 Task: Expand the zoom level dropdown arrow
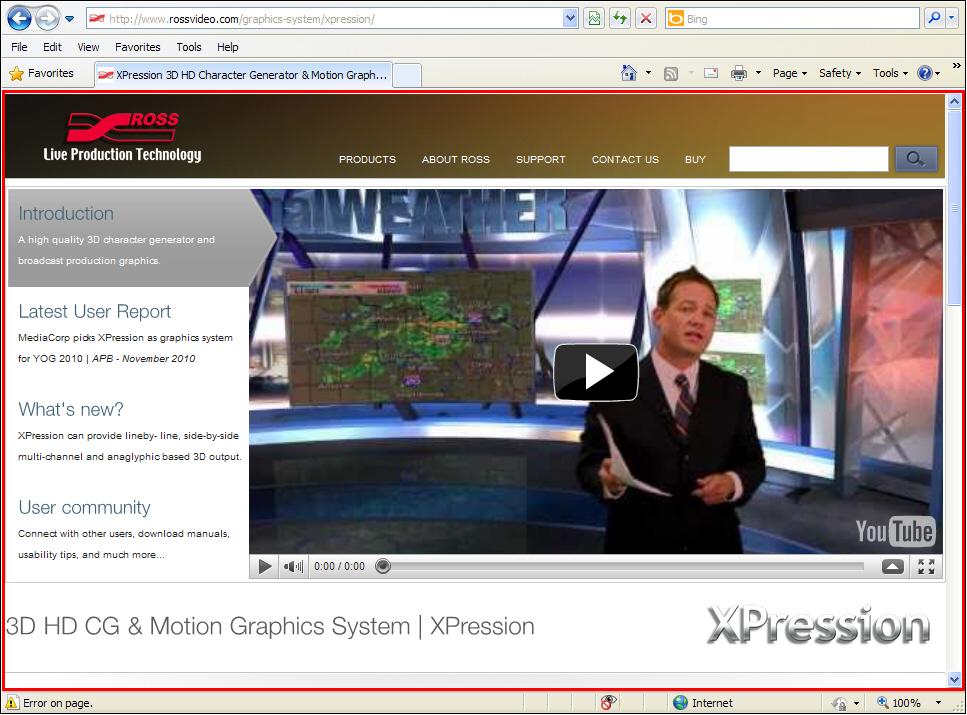tap(938, 703)
